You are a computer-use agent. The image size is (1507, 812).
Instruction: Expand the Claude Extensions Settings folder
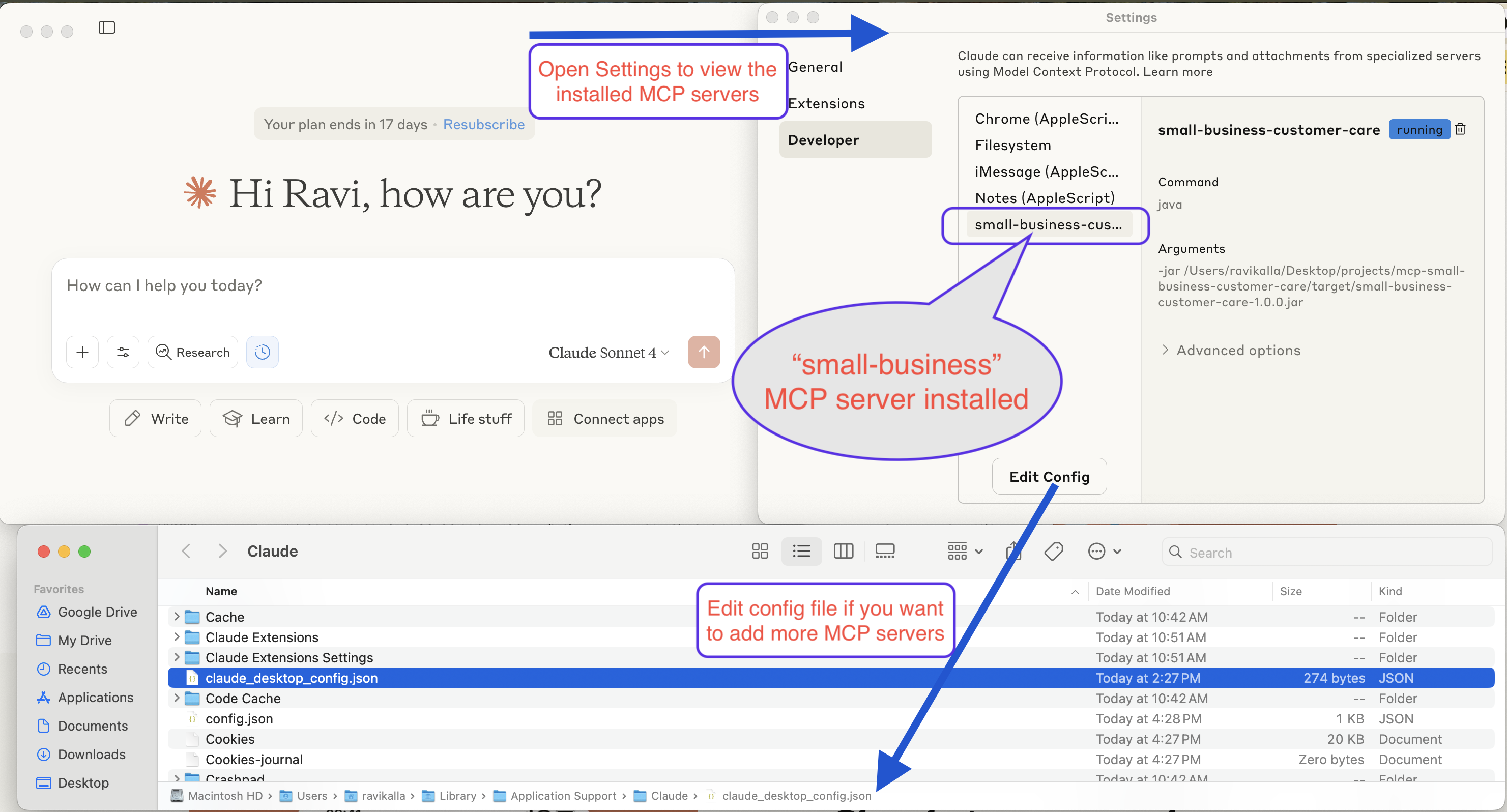[x=177, y=657]
